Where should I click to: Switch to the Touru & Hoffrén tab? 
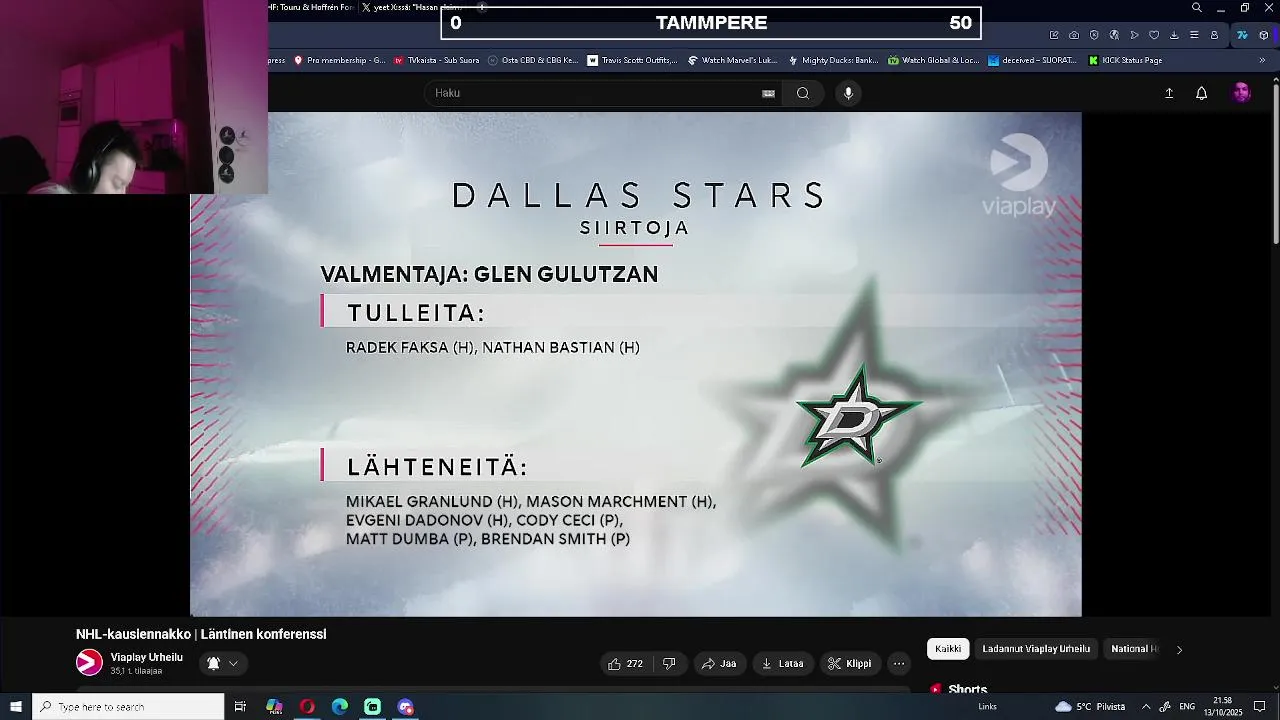click(312, 8)
